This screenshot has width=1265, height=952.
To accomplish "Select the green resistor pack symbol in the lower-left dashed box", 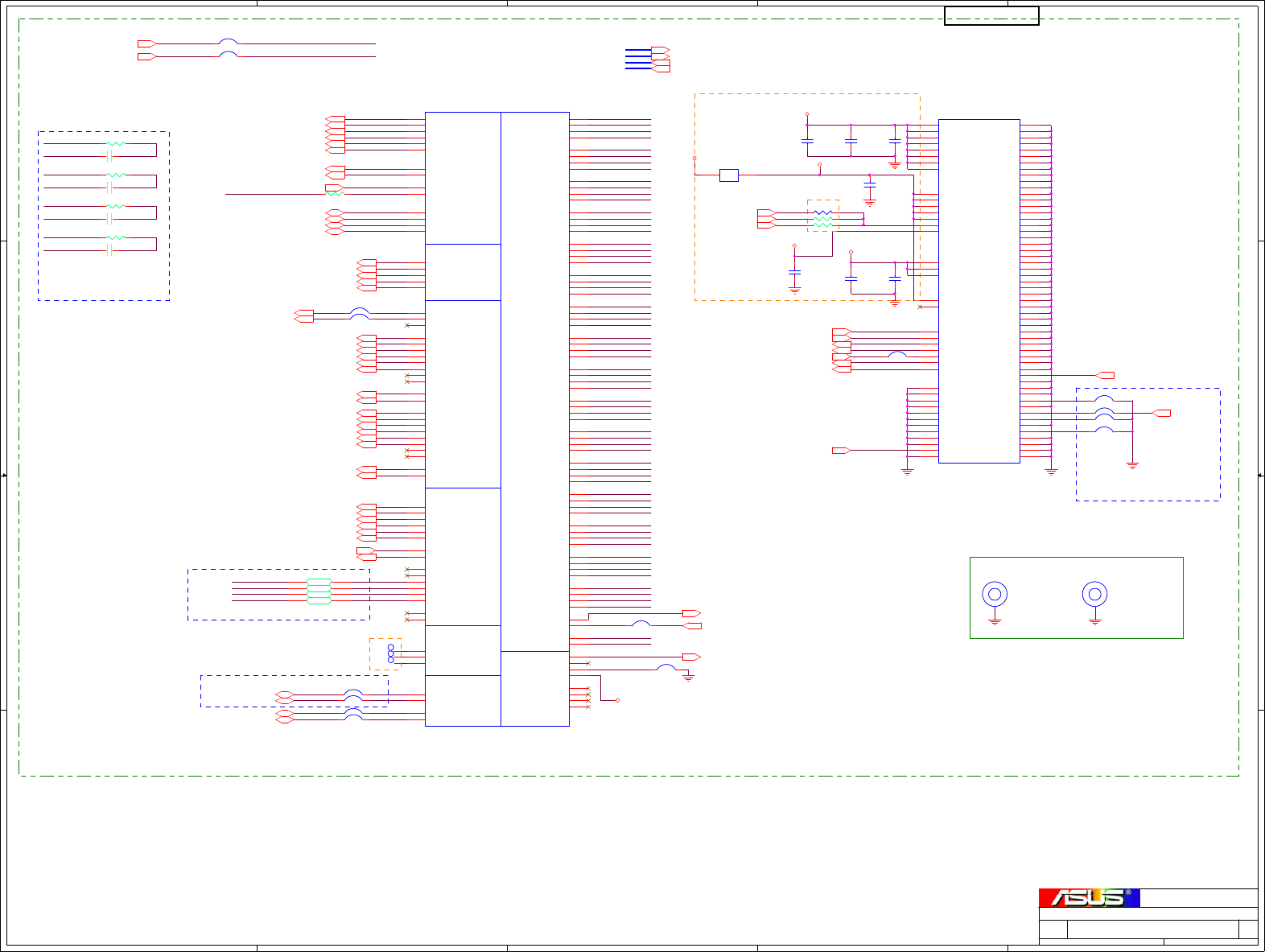I will pyautogui.click(x=319, y=591).
